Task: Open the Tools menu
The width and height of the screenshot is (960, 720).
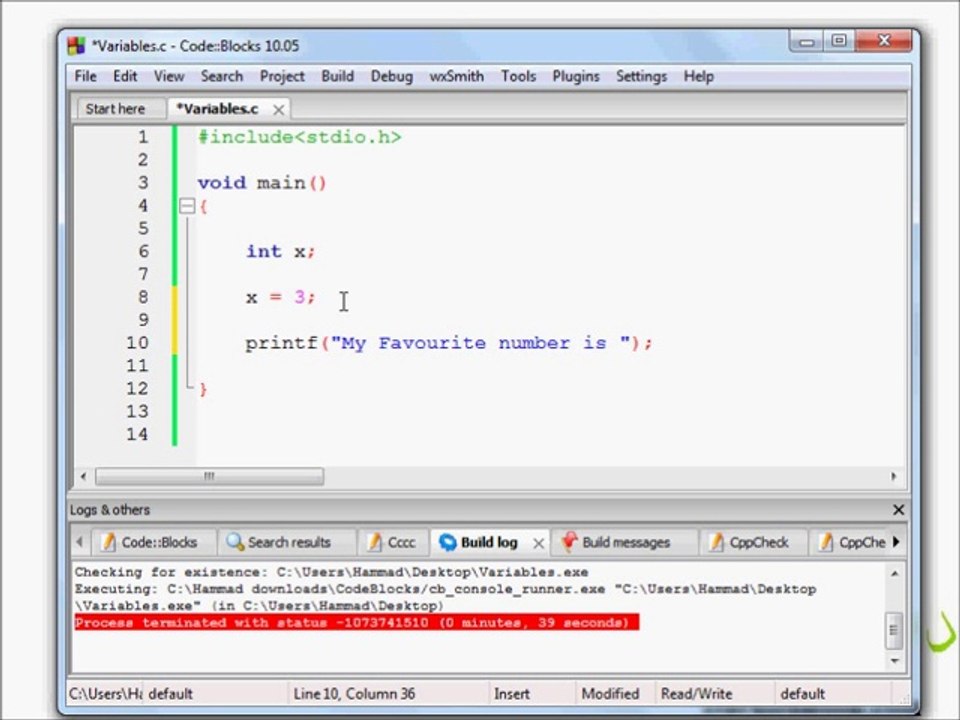Action: point(519,77)
